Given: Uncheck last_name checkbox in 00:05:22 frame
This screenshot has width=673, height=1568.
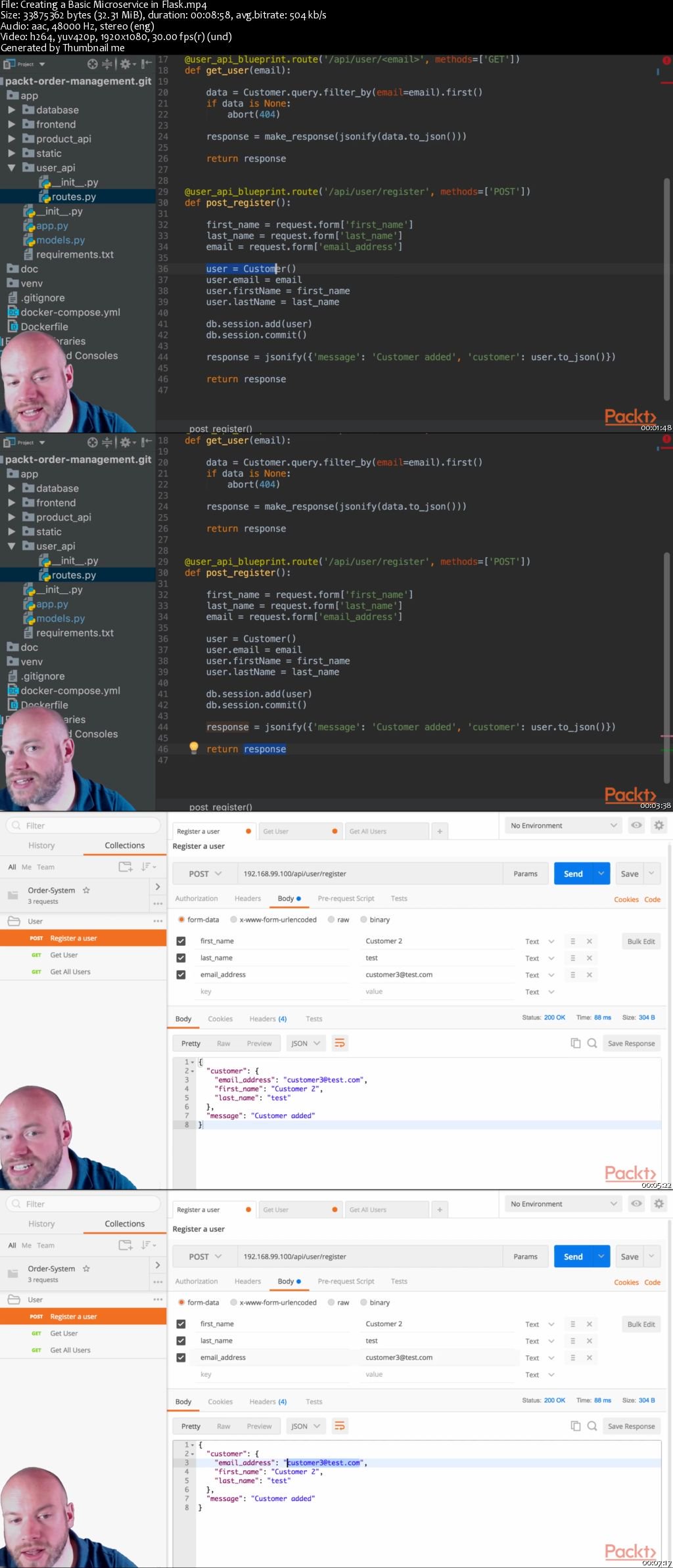Looking at the screenshot, I should pyautogui.click(x=181, y=958).
